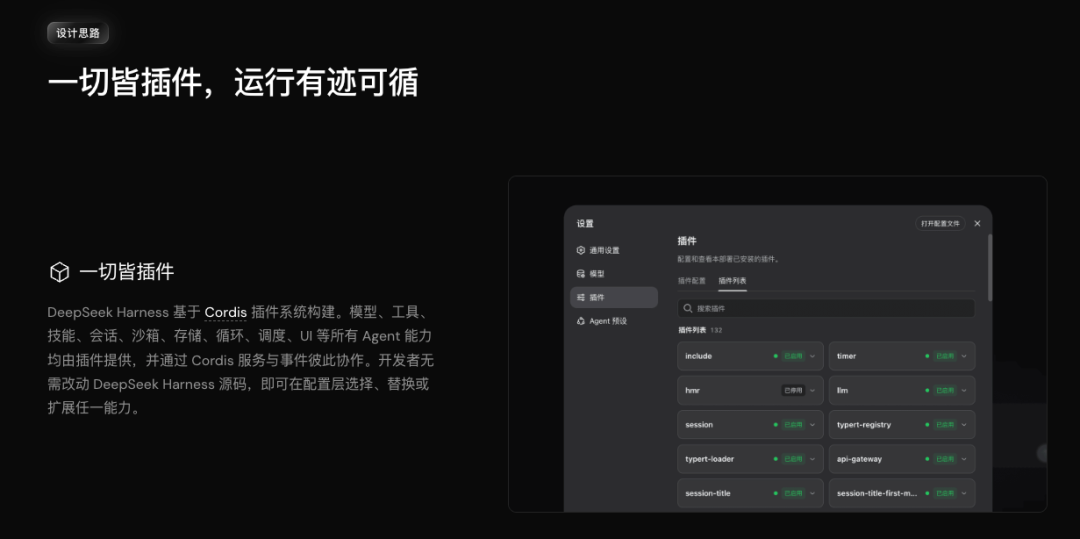Screen dimensions: 1080x539
Task: Click the include plugin name
Action: coord(698,356)
